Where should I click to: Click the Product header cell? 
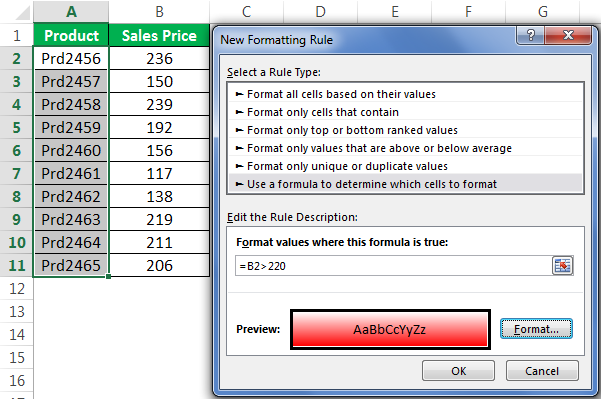(71, 35)
